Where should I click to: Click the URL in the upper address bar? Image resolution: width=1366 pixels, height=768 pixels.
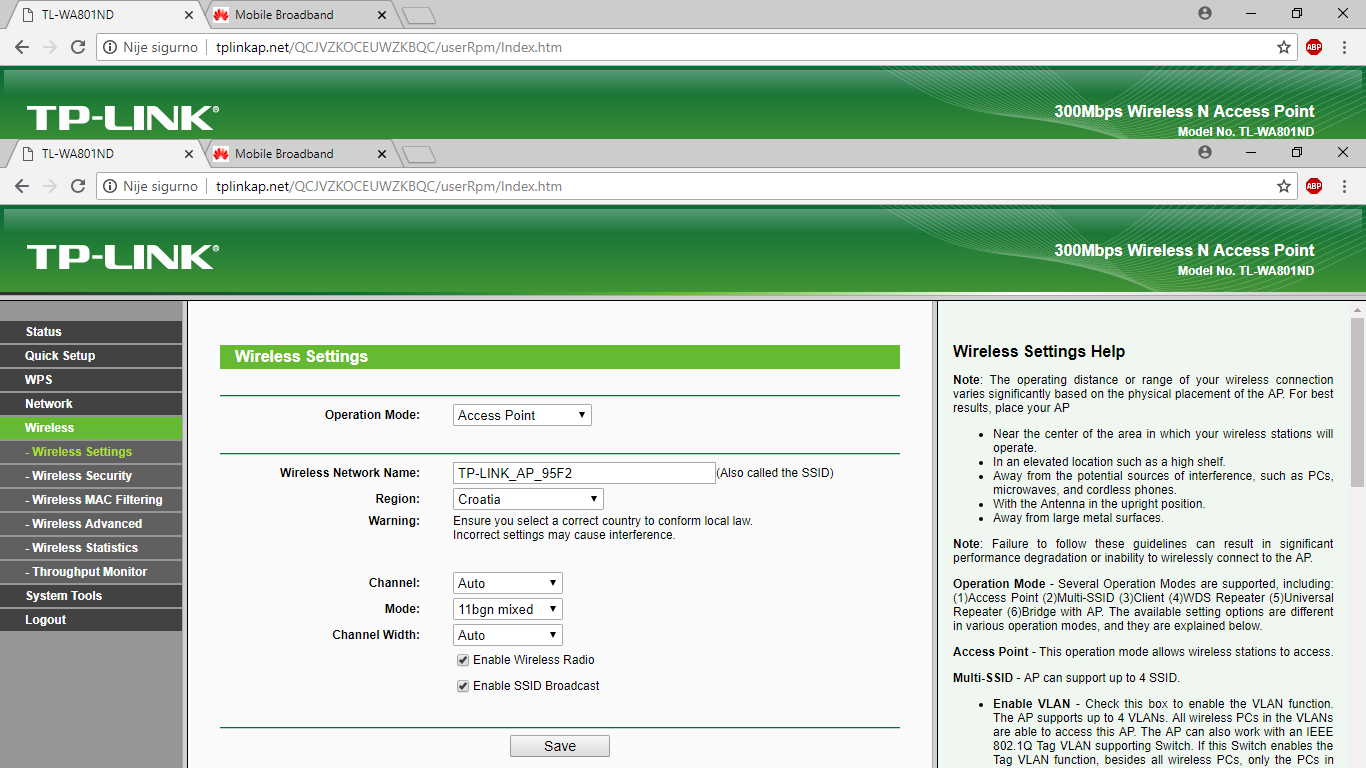pos(389,47)
